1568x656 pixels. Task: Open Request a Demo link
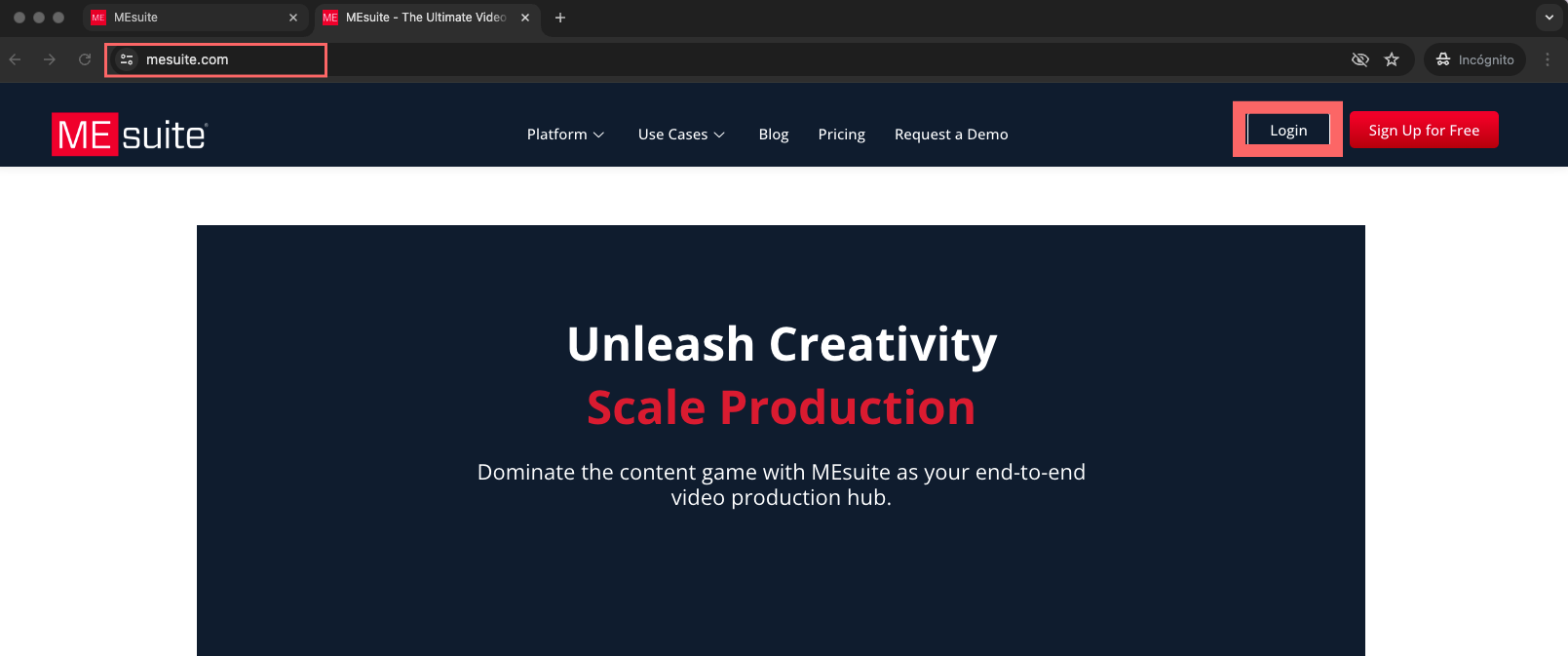951,135
